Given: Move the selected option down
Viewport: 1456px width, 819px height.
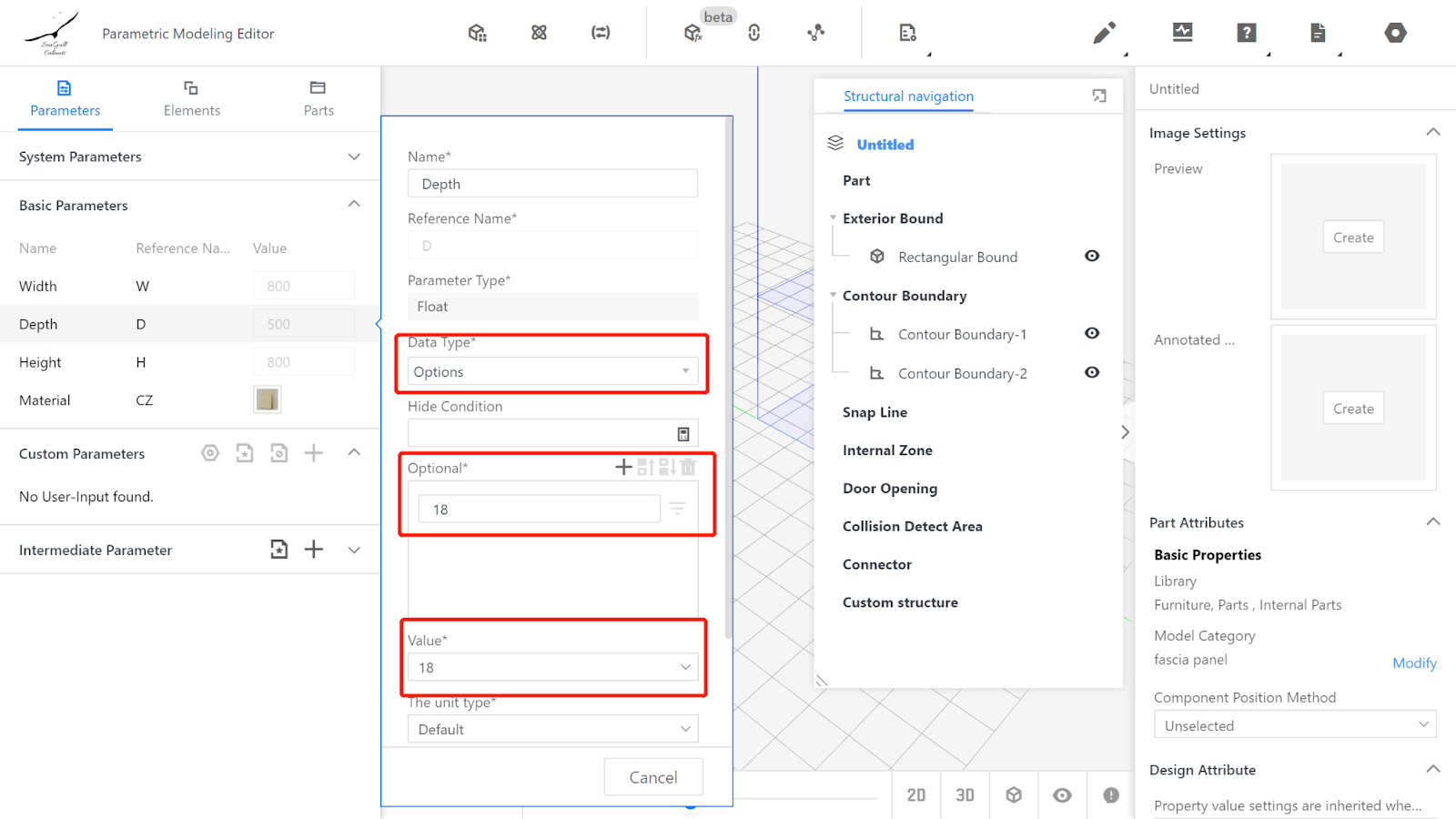Looking at the screenshot, I should pyautogui.click(x=667, y=467).
